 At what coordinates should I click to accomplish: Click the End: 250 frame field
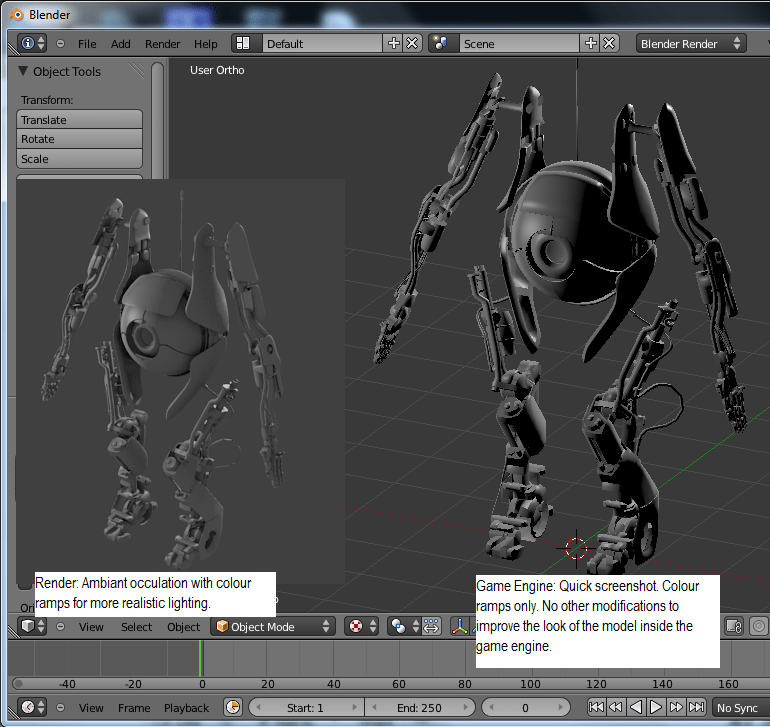click(x=420, y=707)
